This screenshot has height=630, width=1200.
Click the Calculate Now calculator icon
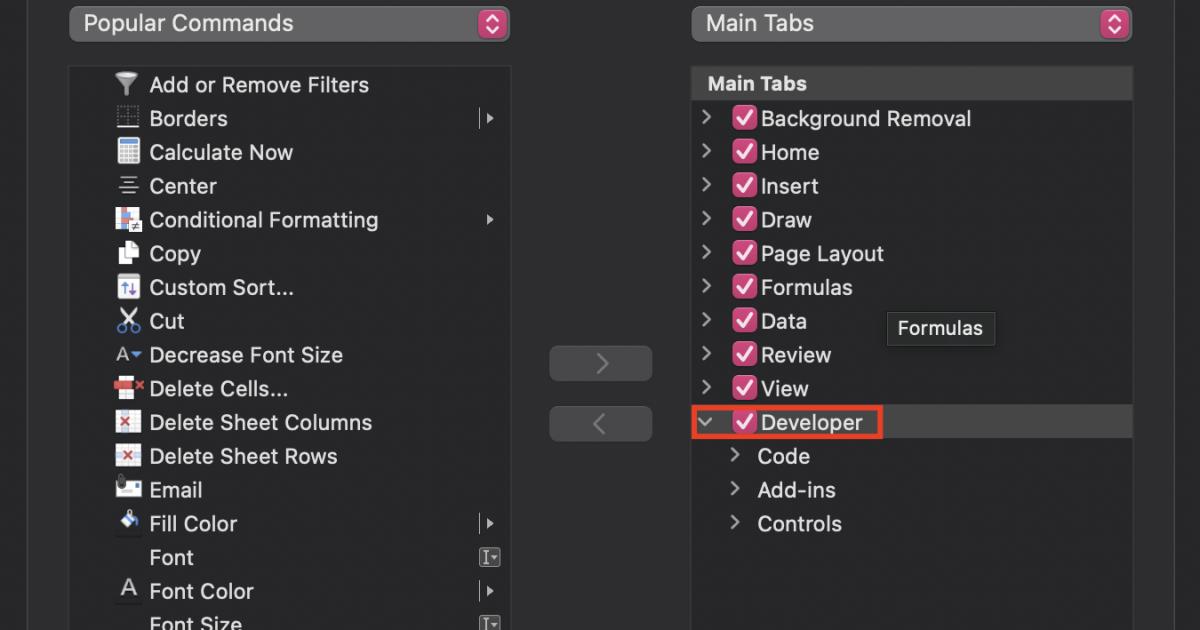click(127, 152)
